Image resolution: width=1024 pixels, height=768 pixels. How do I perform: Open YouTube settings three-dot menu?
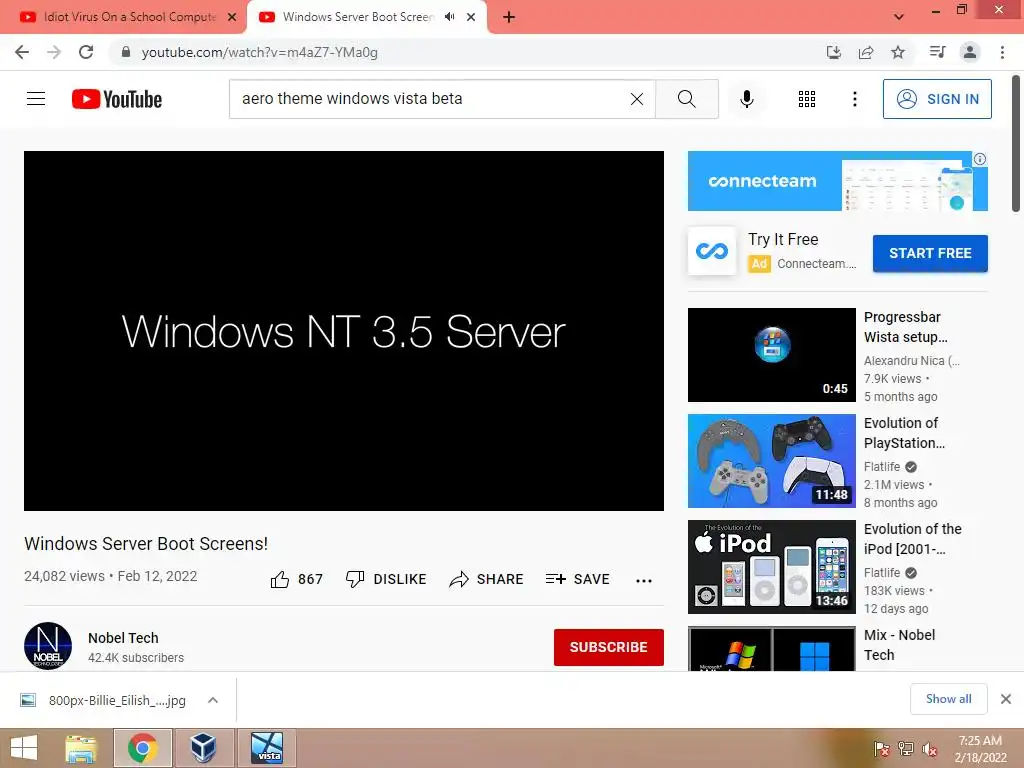(x=854, y=99)
